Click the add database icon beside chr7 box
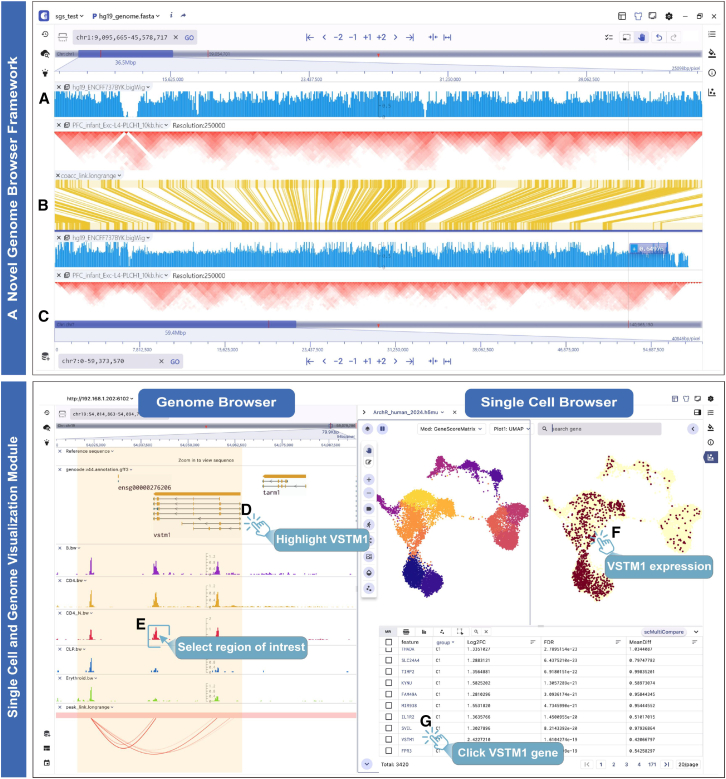Image resolution: width=726 pixels, height=779 pixels. click(x=45, y=356)
